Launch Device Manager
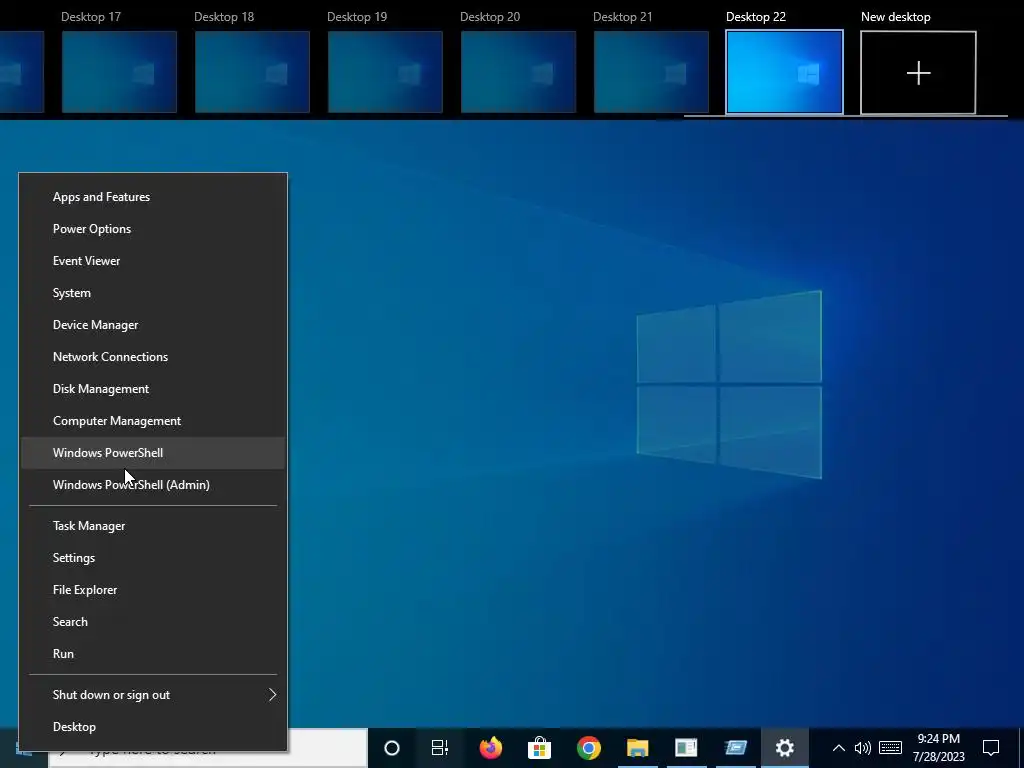Screen dimensions: 1024x768 153,325
